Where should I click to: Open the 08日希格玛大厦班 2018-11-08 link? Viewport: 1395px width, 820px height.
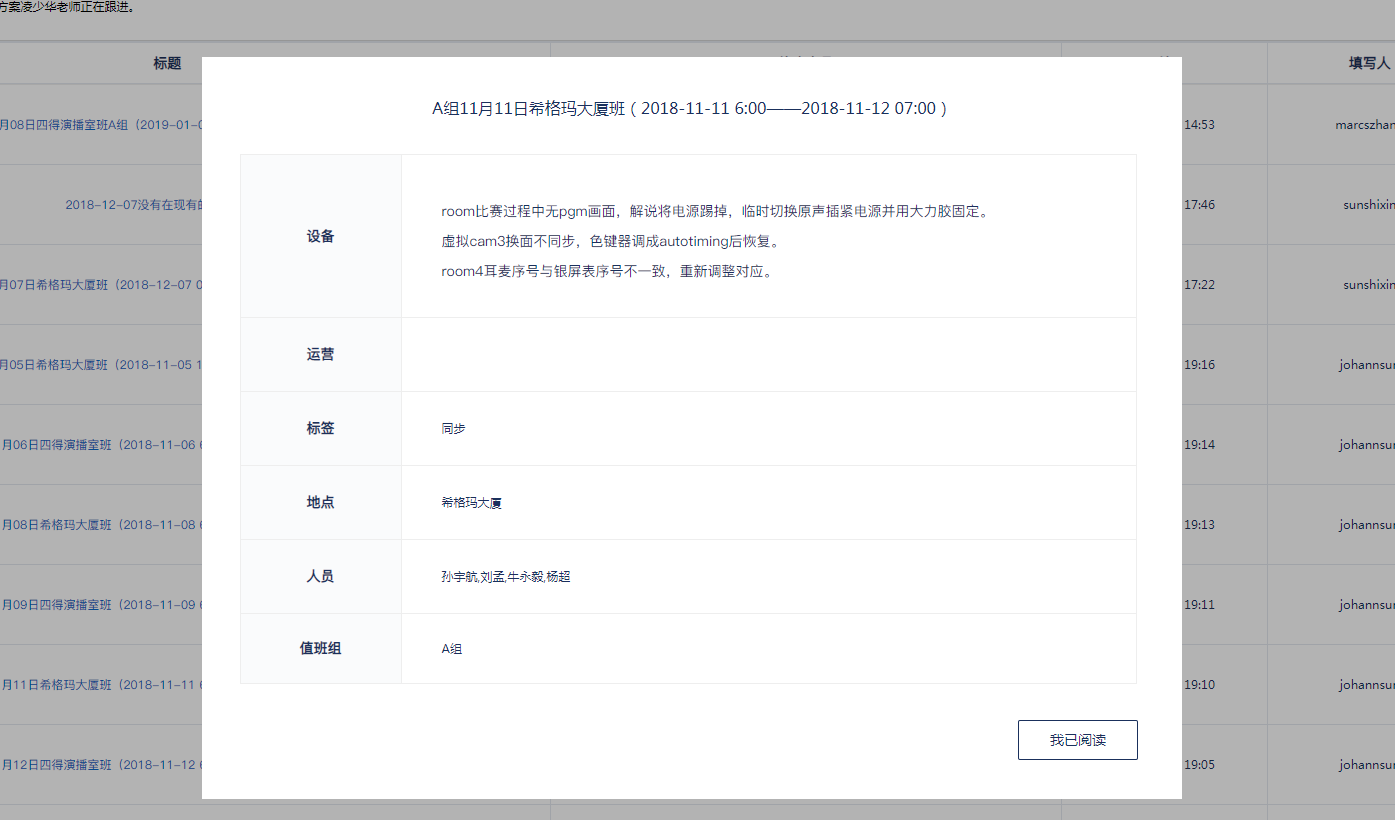pyautogui.click(x=101, y=525)
